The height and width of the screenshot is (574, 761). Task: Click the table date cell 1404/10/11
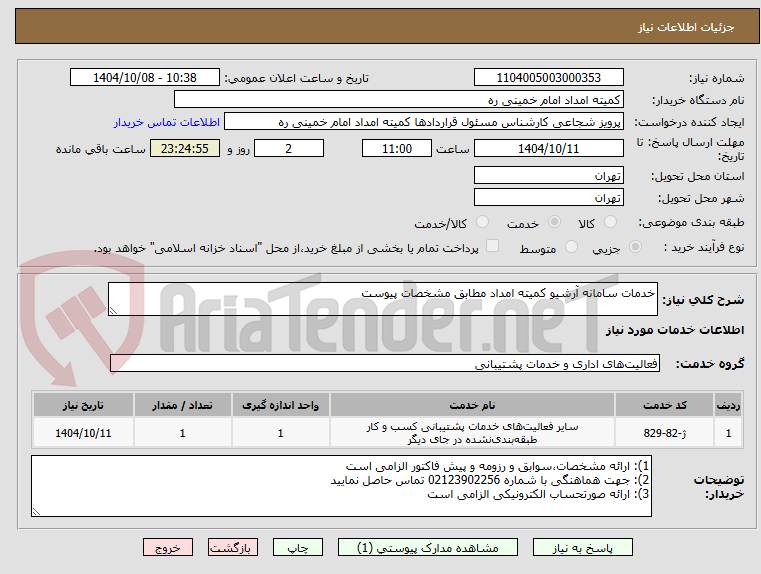(83, 433)
